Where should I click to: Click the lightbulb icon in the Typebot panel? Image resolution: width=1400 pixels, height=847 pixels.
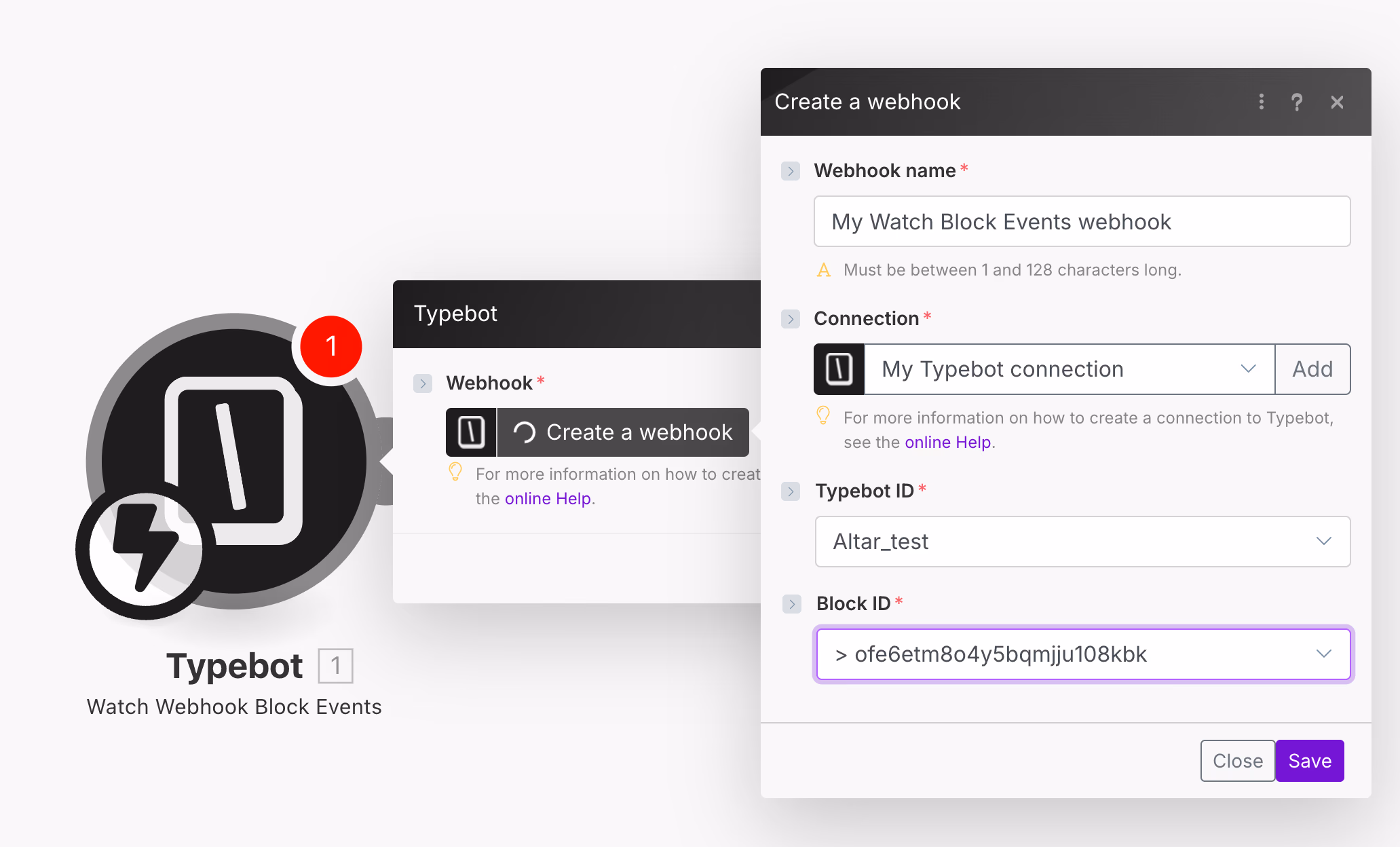click(455, 472)
